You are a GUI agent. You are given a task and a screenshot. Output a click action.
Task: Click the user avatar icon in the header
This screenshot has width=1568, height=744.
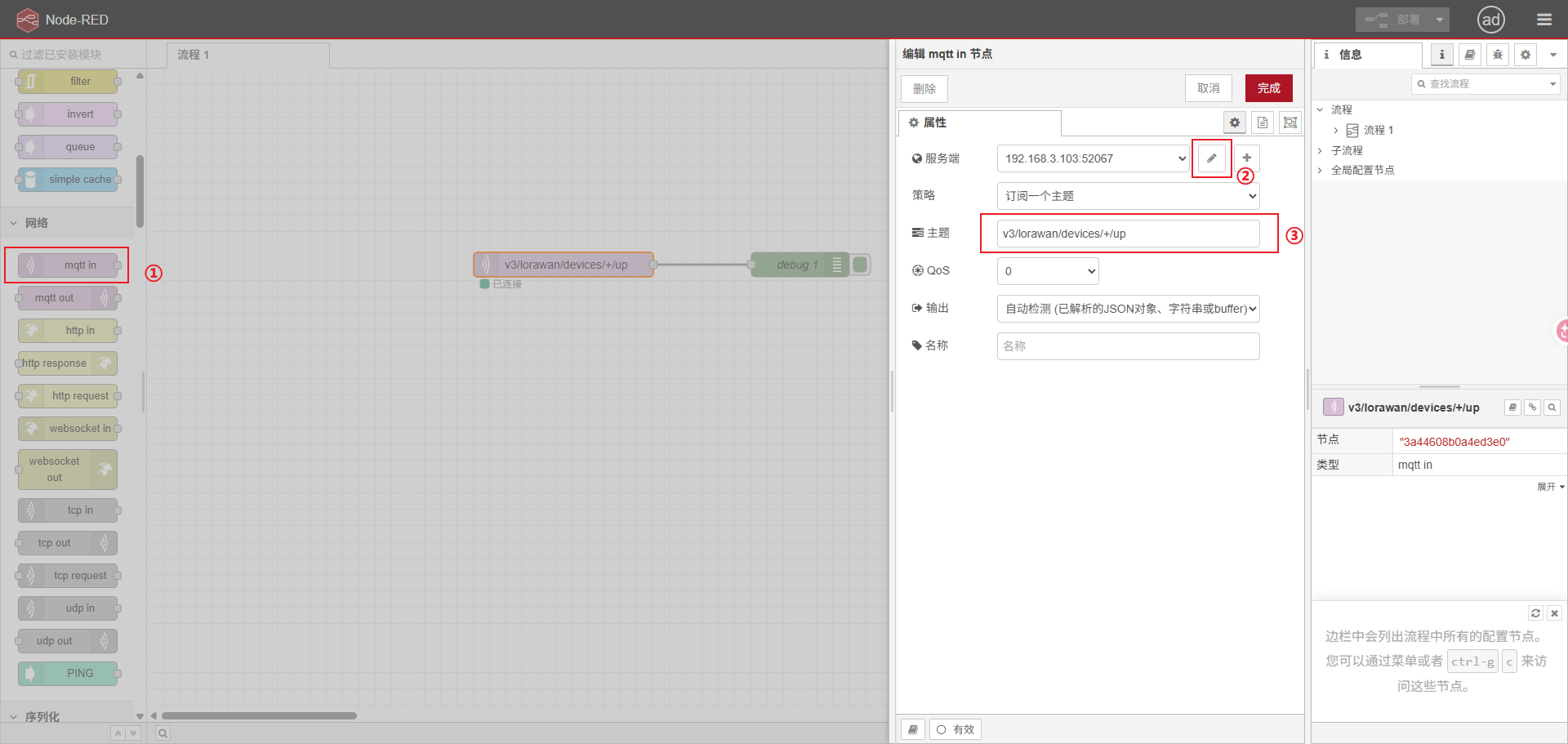coord(1491,20)
